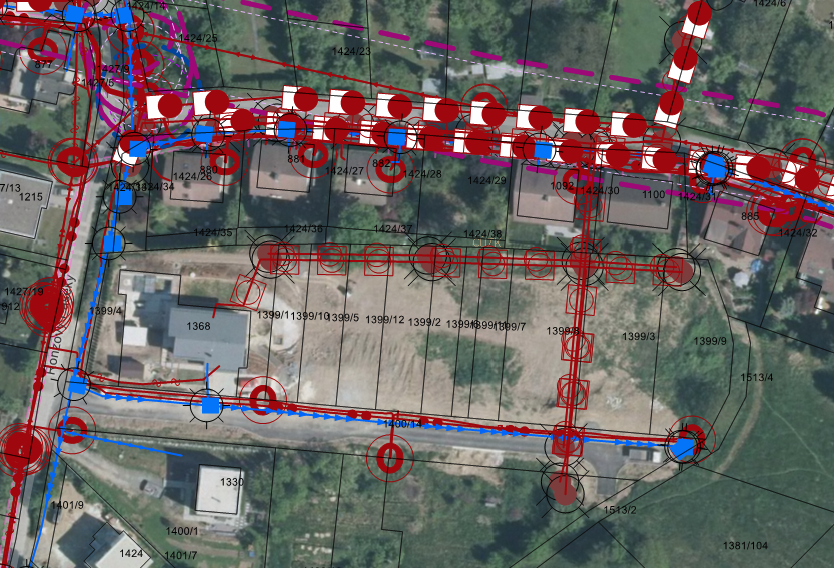Select parcel 1401/9

click(66, 505)
